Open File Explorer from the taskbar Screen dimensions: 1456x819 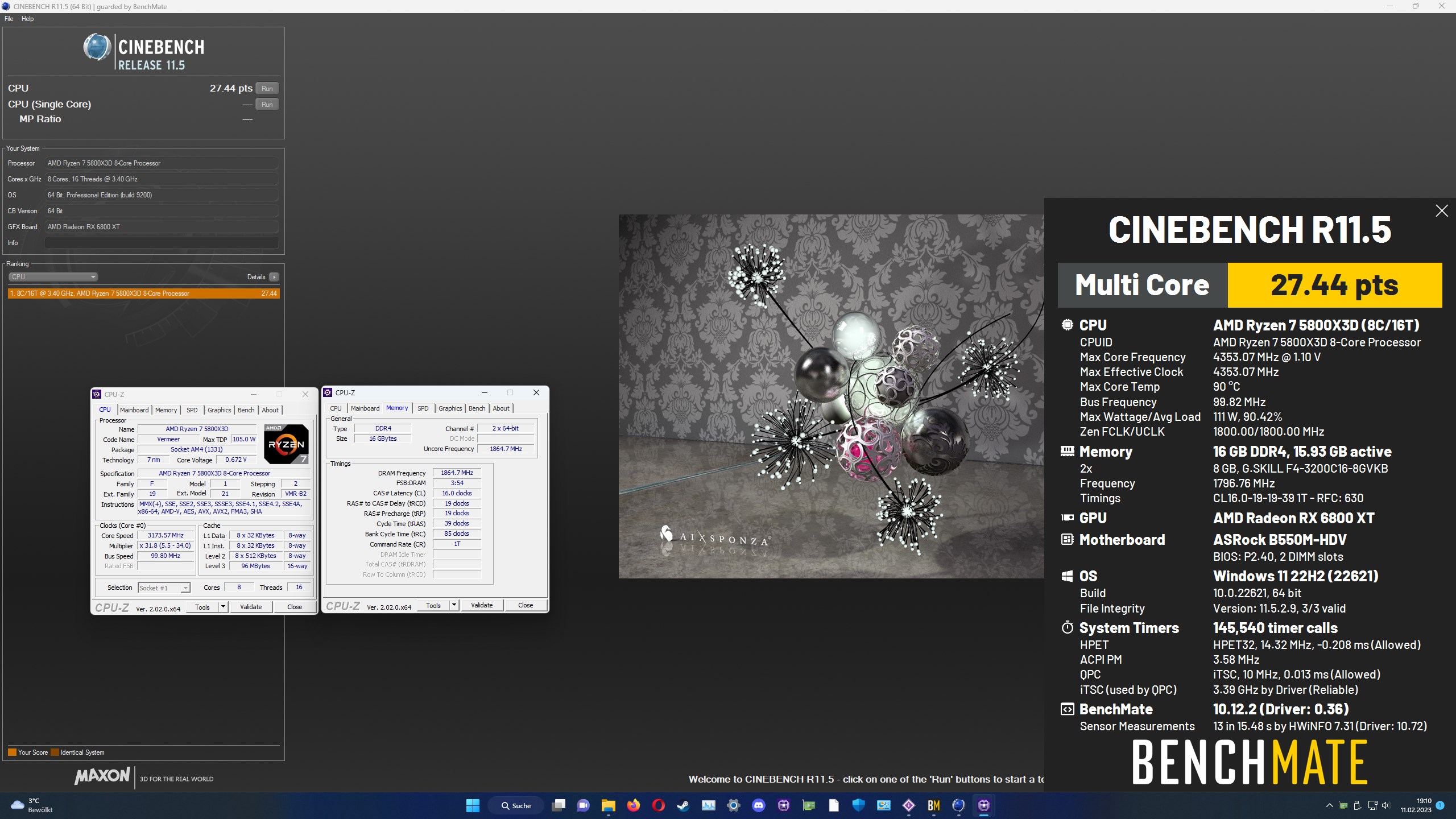[609, 805]
